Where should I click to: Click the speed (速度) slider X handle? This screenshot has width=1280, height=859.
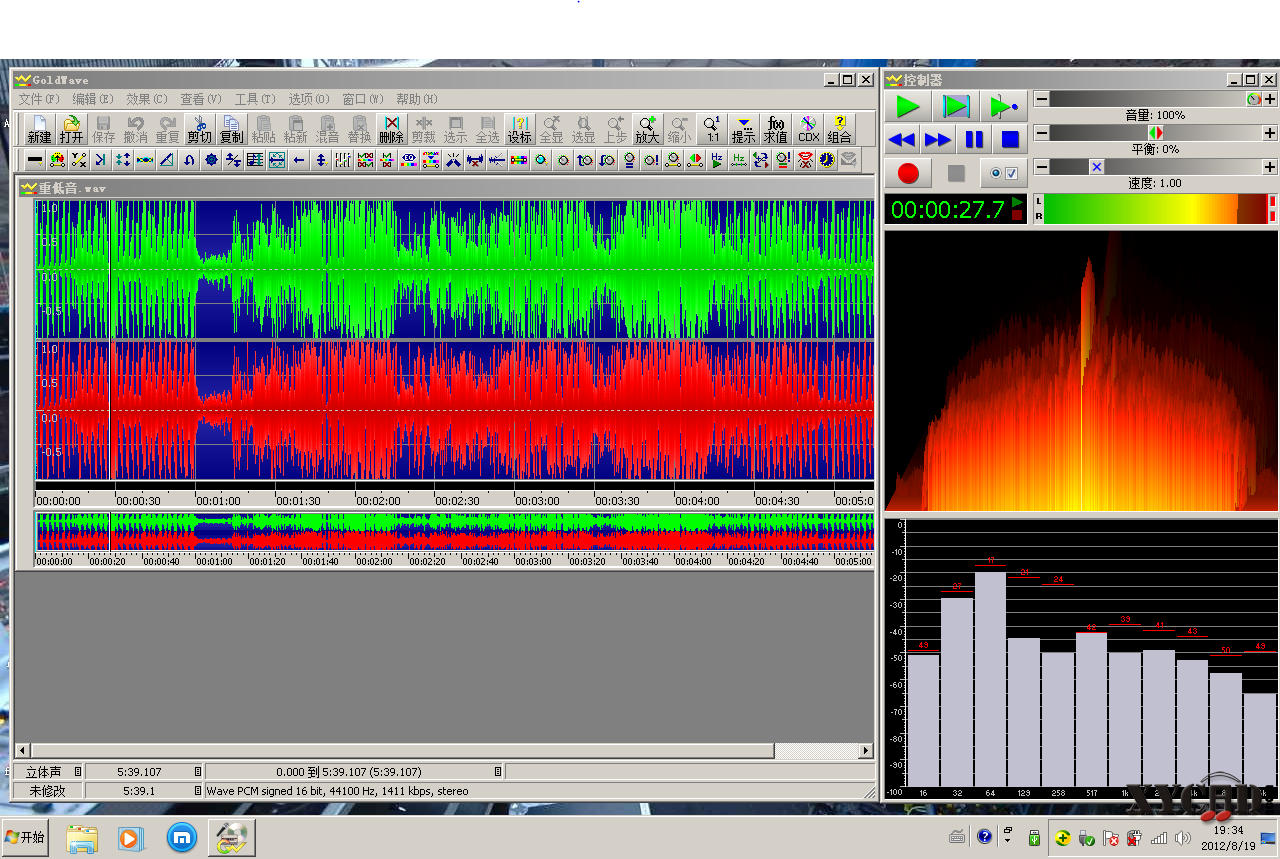point(1097,167)
